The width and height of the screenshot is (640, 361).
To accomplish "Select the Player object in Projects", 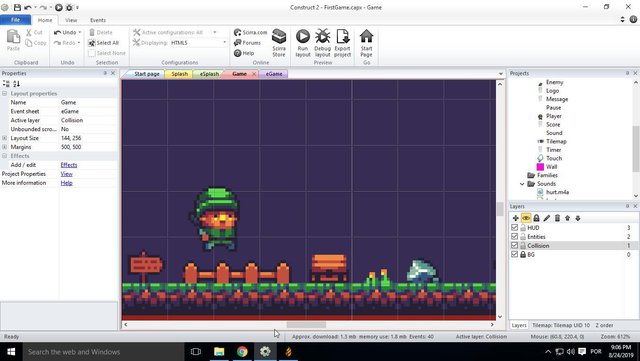I will [x=553, y=116].
